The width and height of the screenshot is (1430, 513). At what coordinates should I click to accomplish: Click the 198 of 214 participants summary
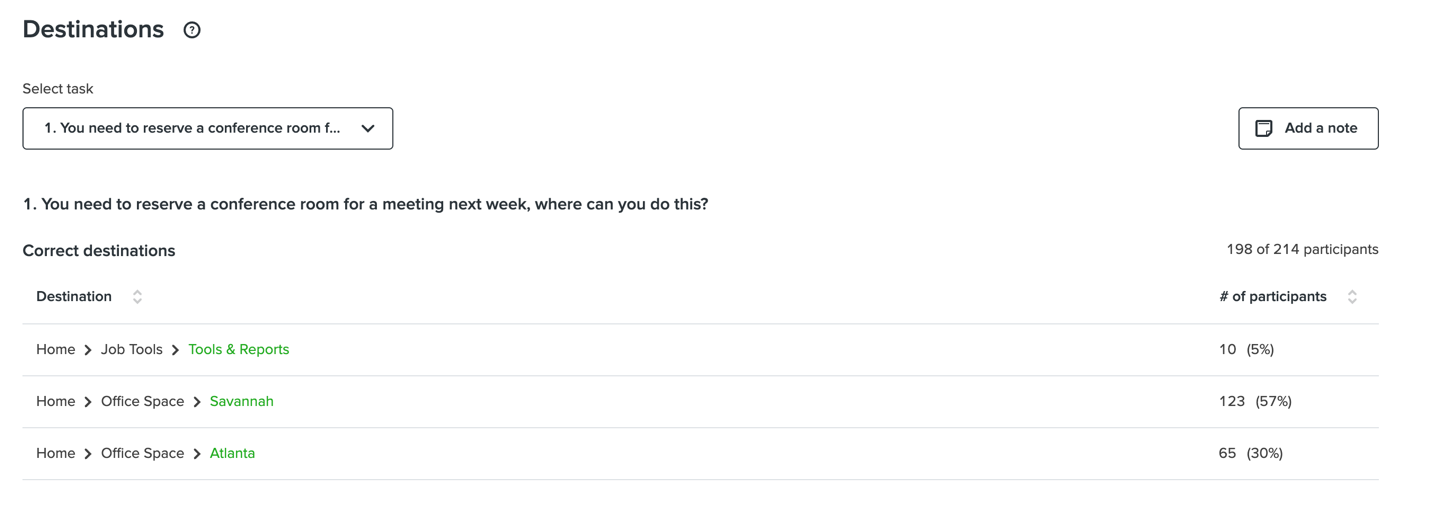click(x=1302, y=250)
